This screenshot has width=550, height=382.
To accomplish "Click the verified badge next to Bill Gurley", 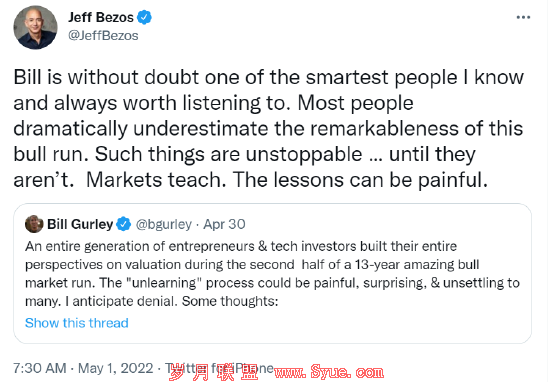I will click(123, 224).
